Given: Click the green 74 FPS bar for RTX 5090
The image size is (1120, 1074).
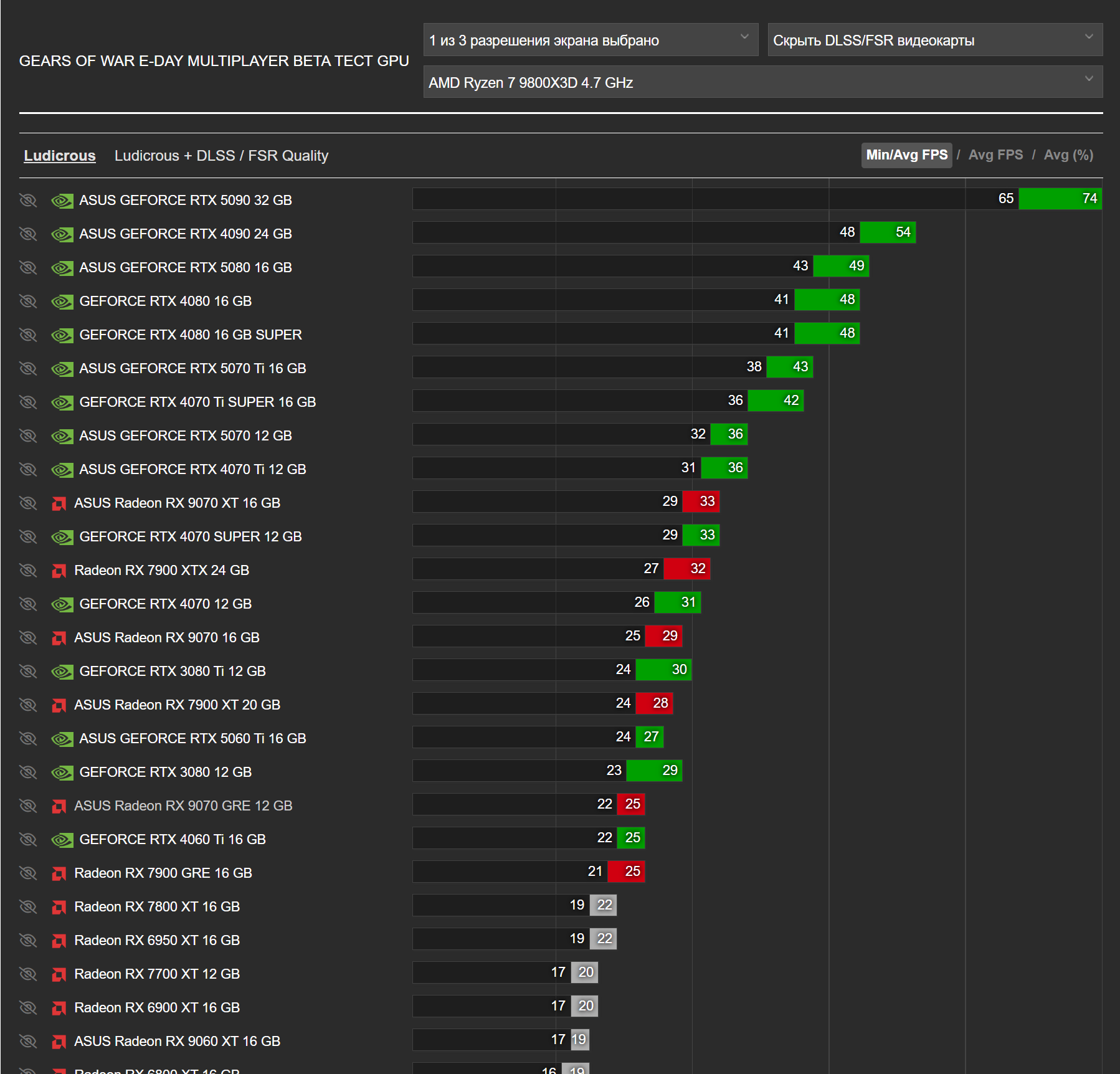Looking at the screenshot, I should [x=1060, y=199].
